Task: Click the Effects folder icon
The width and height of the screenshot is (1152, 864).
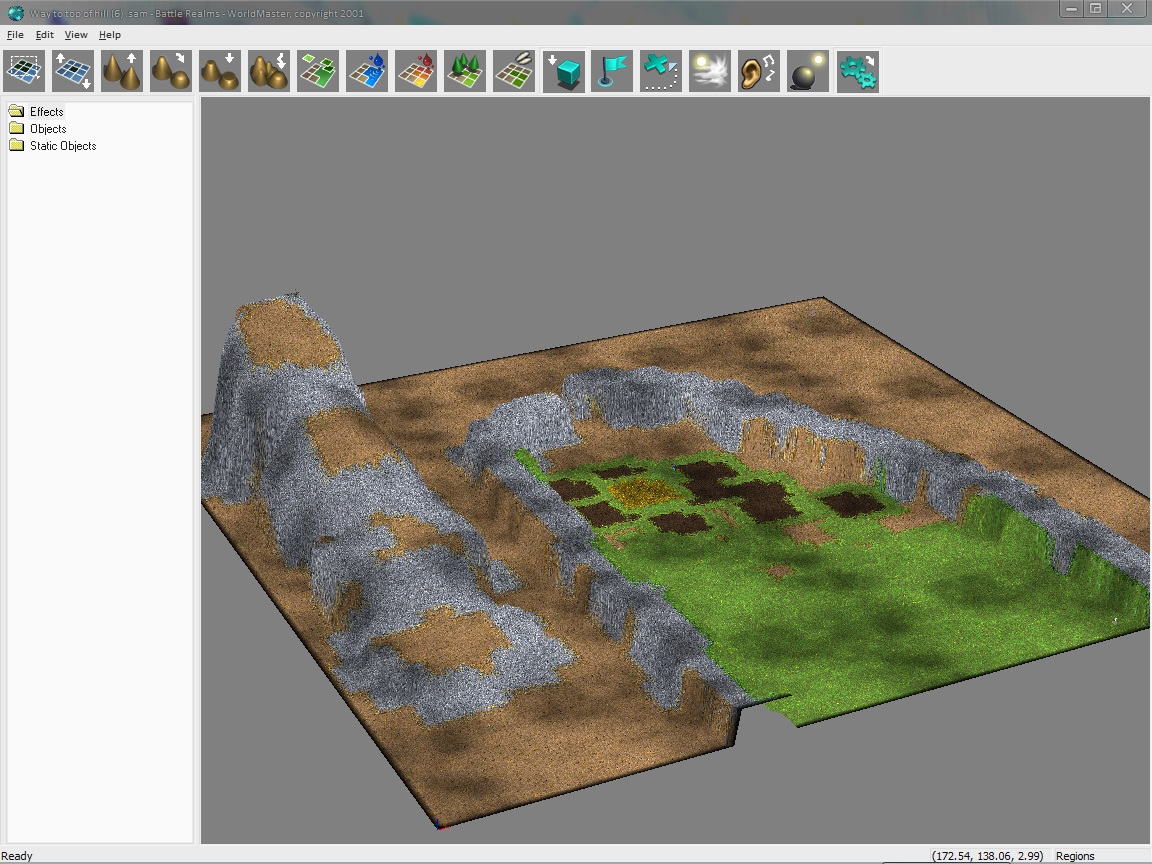Action: (x=16, y=111)
